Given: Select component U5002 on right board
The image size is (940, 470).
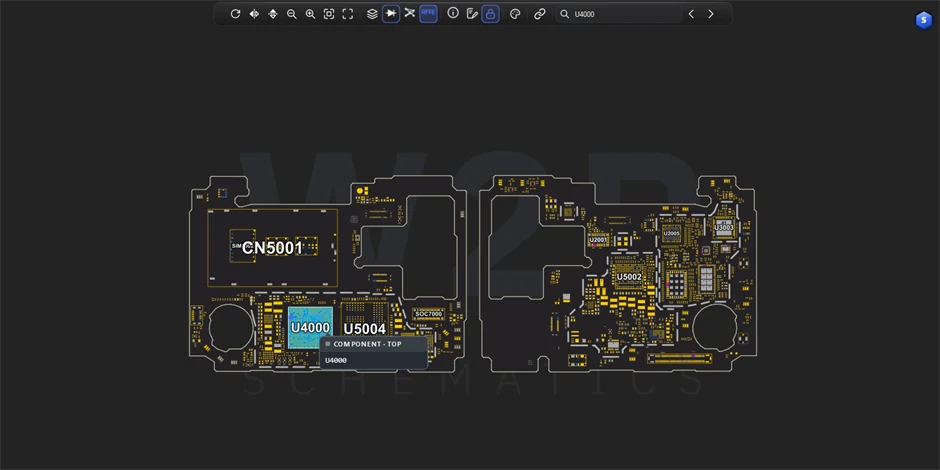Looking at the screenshot, I should [x=629, y=277].
